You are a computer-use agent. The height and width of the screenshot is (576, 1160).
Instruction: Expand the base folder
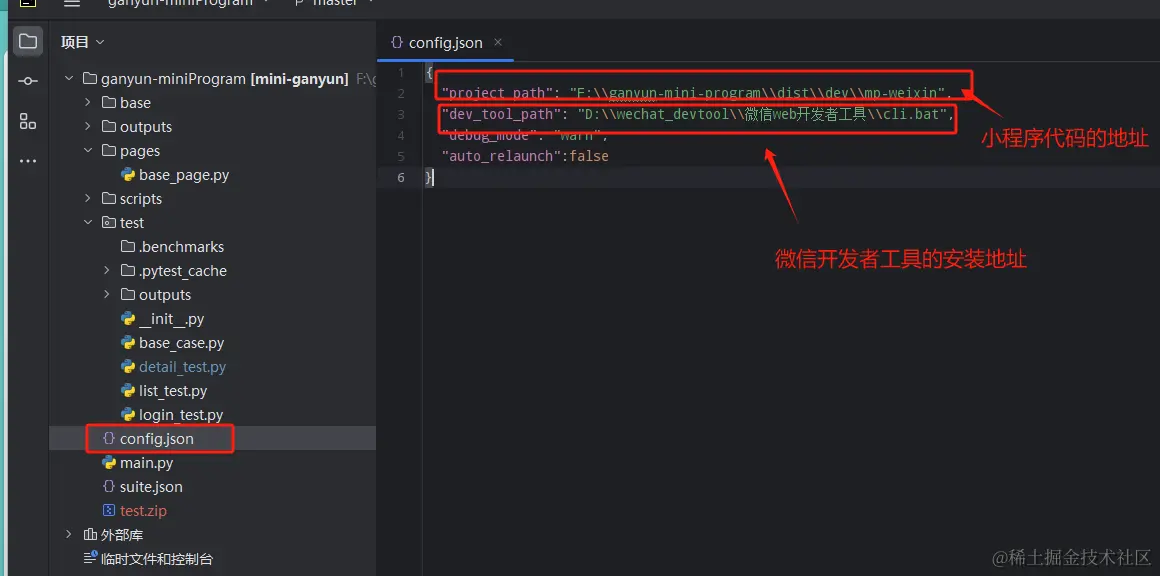click(87, 103)
